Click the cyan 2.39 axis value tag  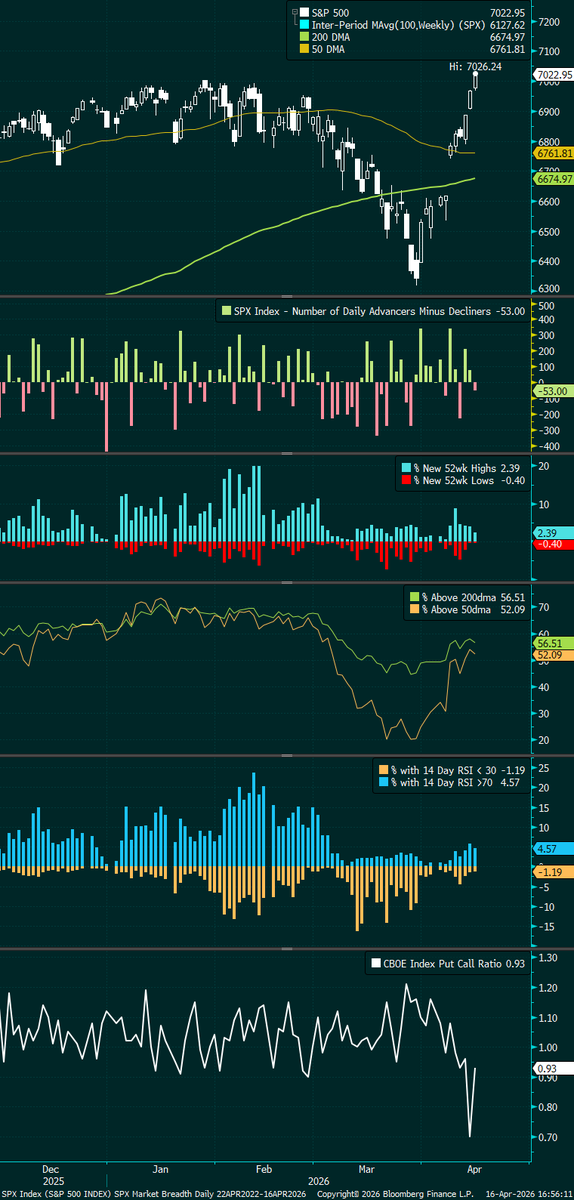click(554, 533)
